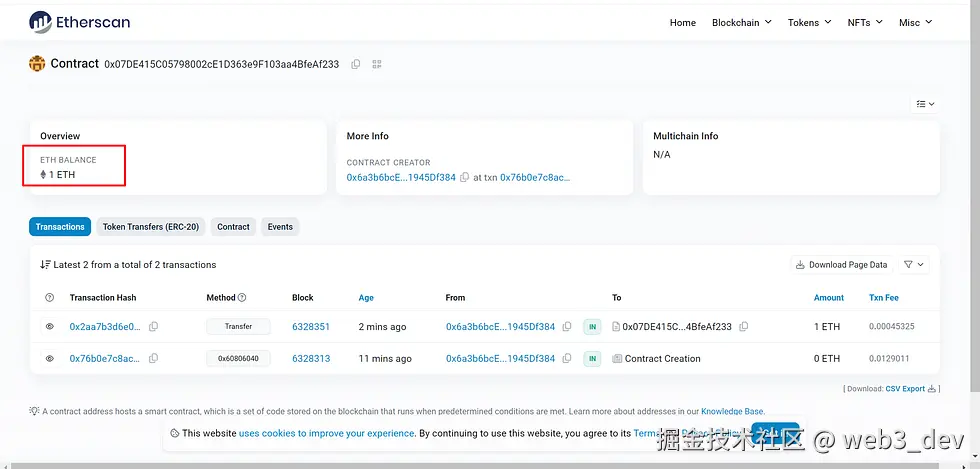Open the Knowledge Base link
The image size is (980, 469).
(x=732, y=411)
